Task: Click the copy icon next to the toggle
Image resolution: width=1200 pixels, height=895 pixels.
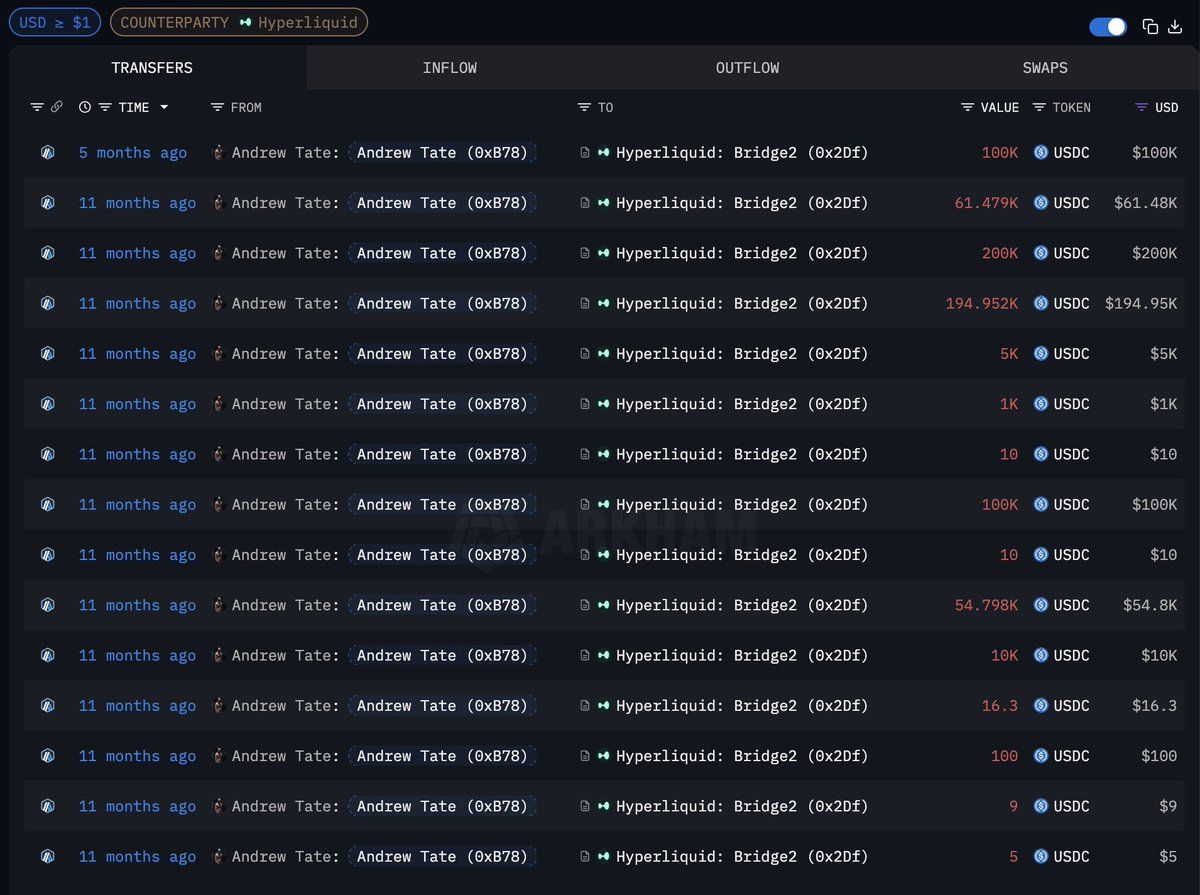Action: click(x=1150, y=27)
